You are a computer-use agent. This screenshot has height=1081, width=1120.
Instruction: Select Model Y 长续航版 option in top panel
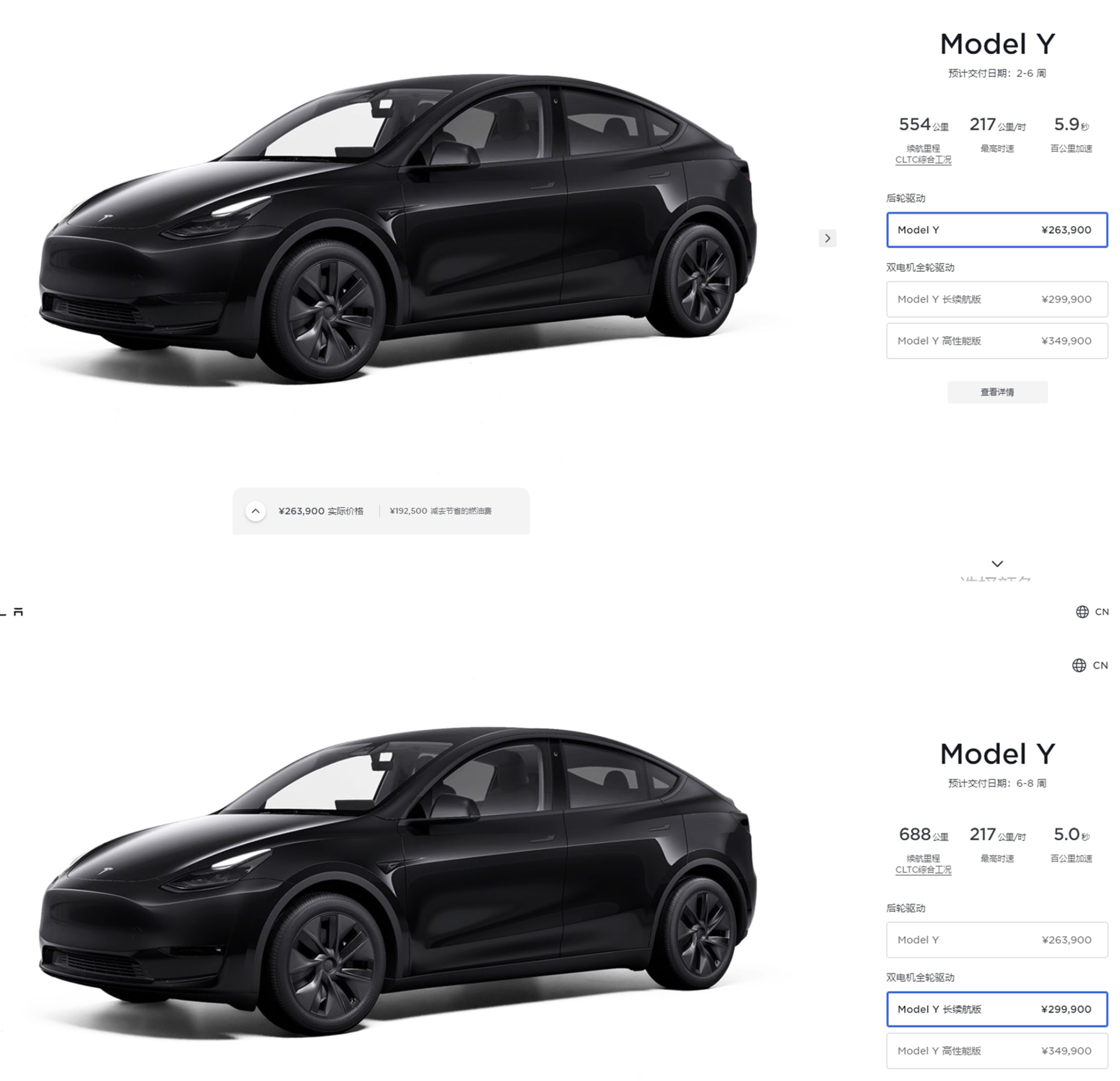pyautogui.click(x=997, y=299)
